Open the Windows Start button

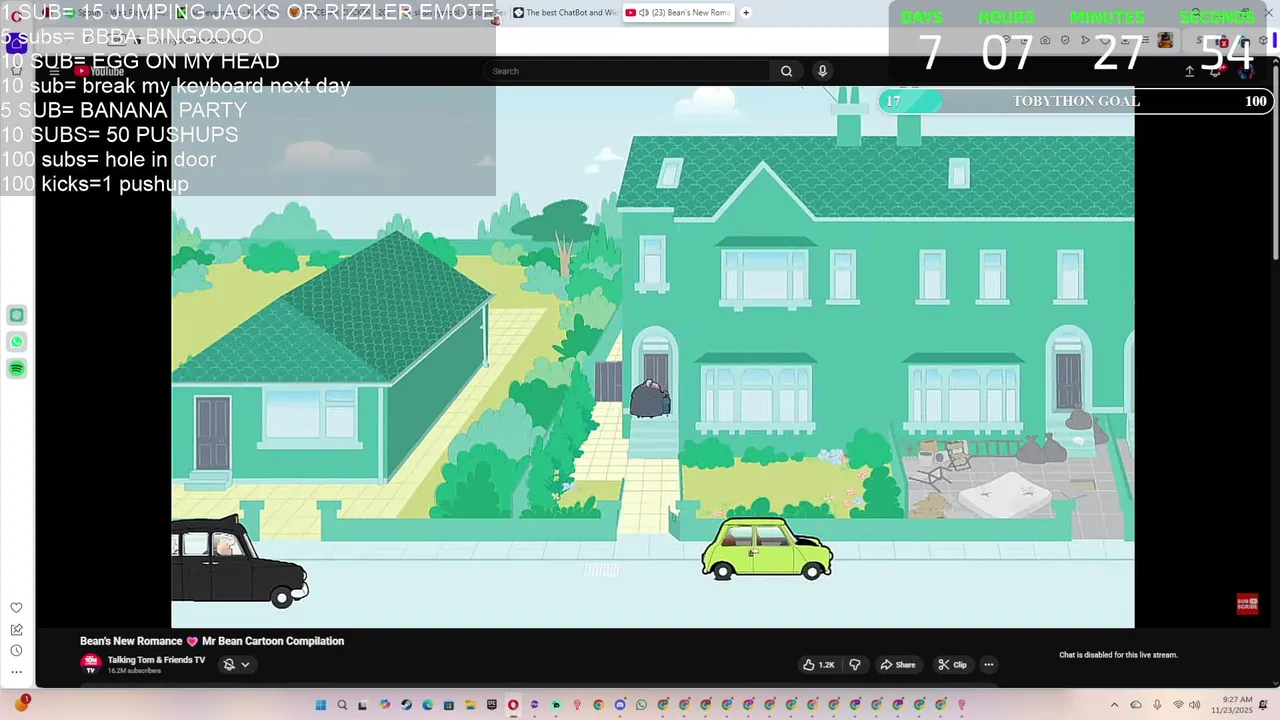point(321,705)
